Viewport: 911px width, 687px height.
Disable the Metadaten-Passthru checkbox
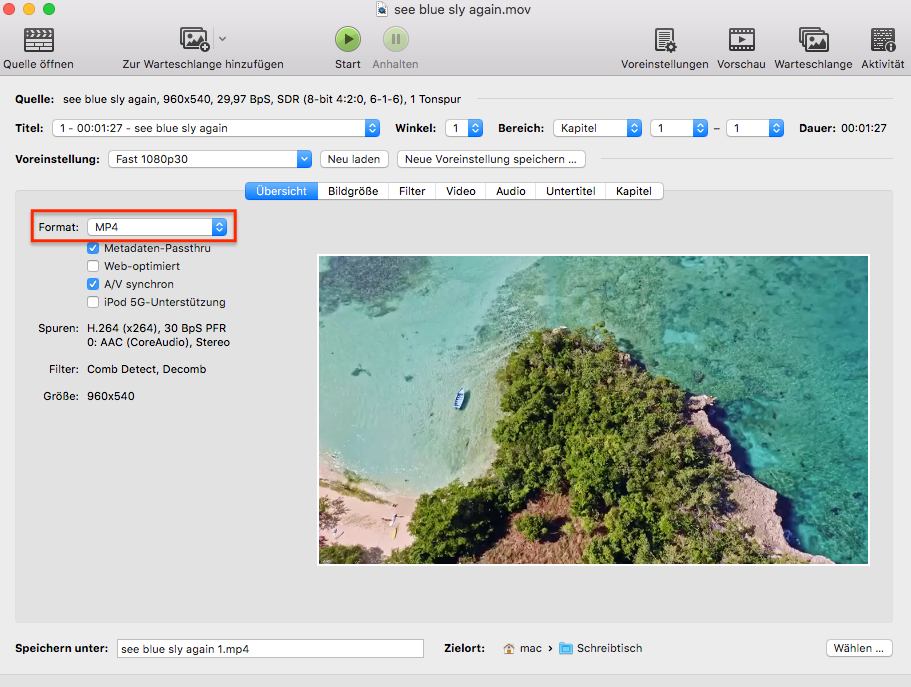tap(93, 248)
